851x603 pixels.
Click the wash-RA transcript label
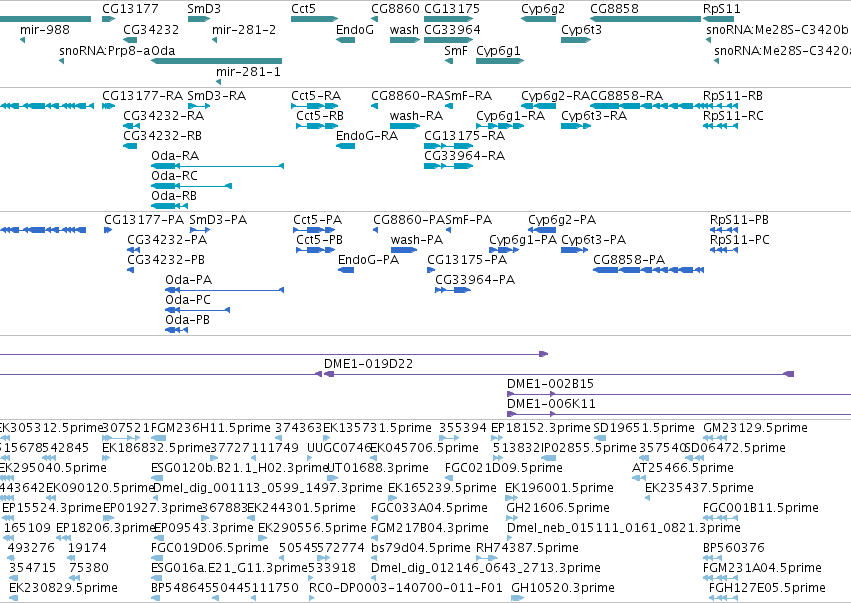416,116
